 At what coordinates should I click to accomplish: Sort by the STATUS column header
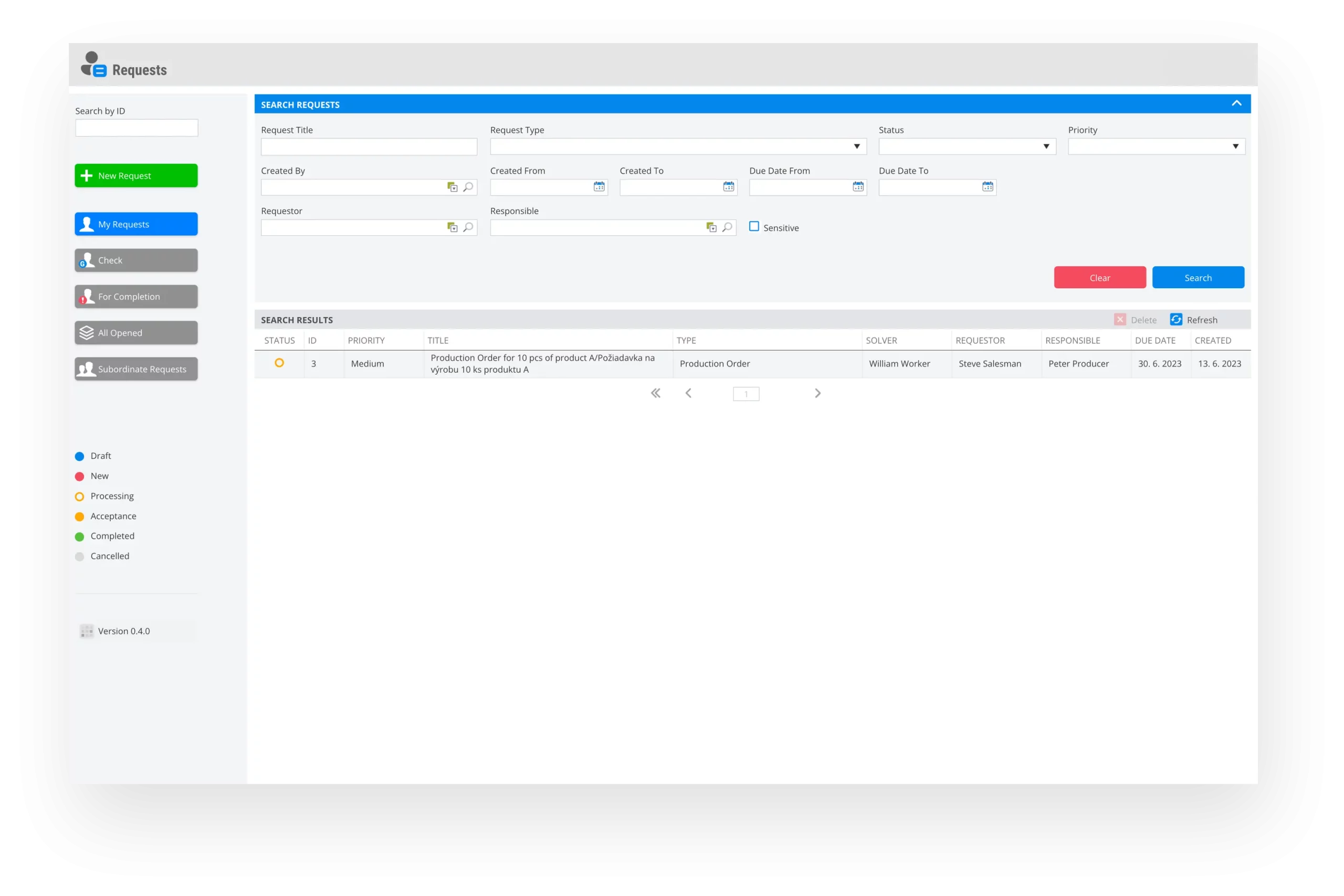tap(279, 341)
